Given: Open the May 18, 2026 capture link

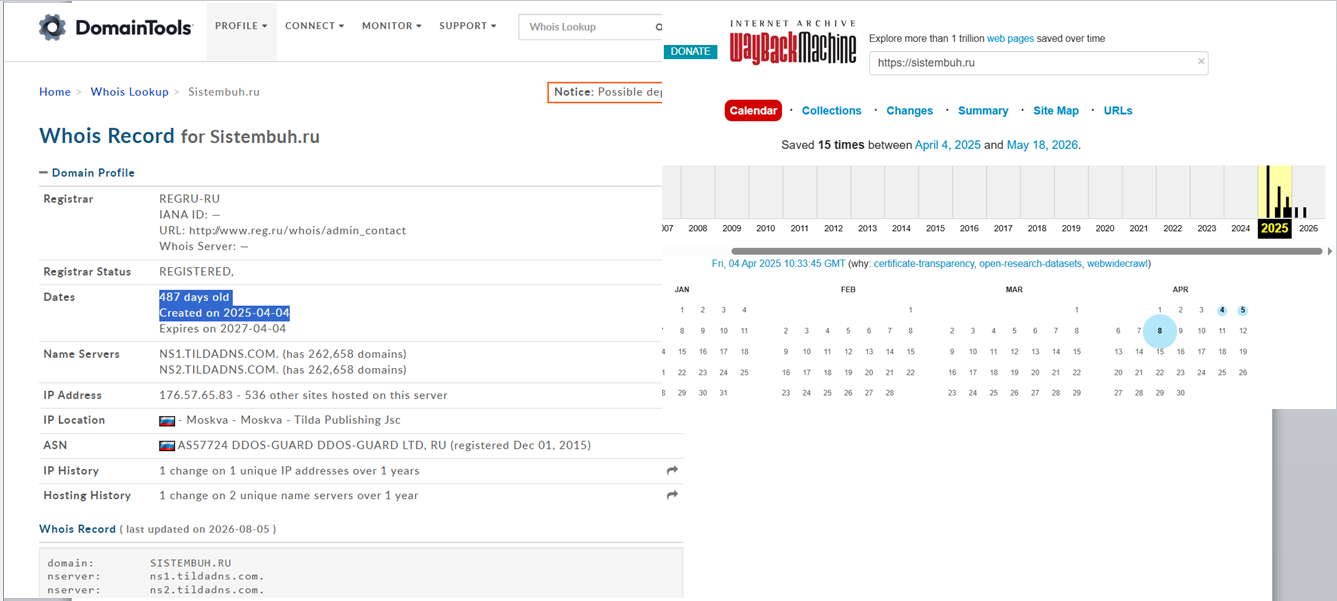Looking at the screenshot, I should [1042, 145].
